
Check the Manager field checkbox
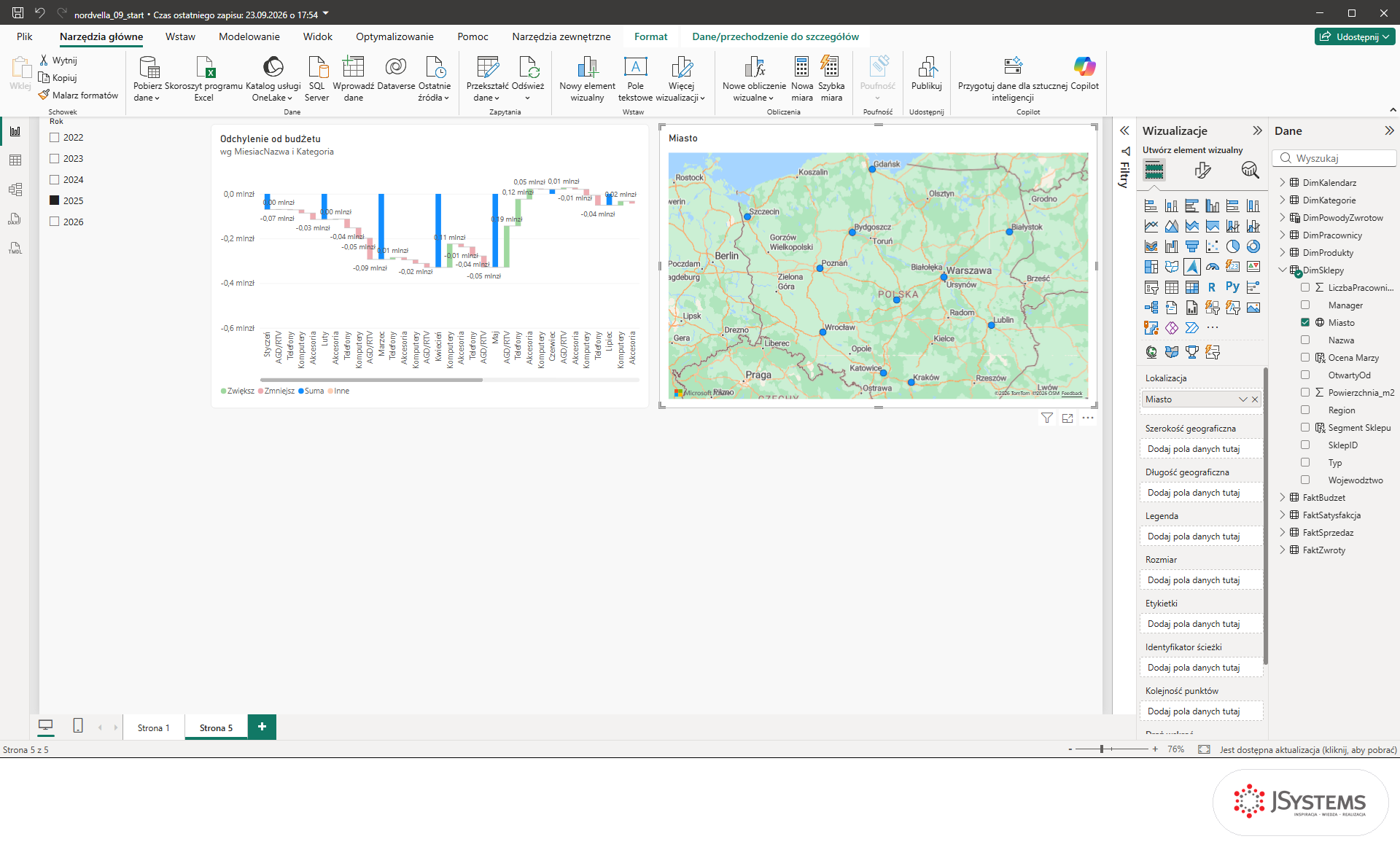point(1305,305)
